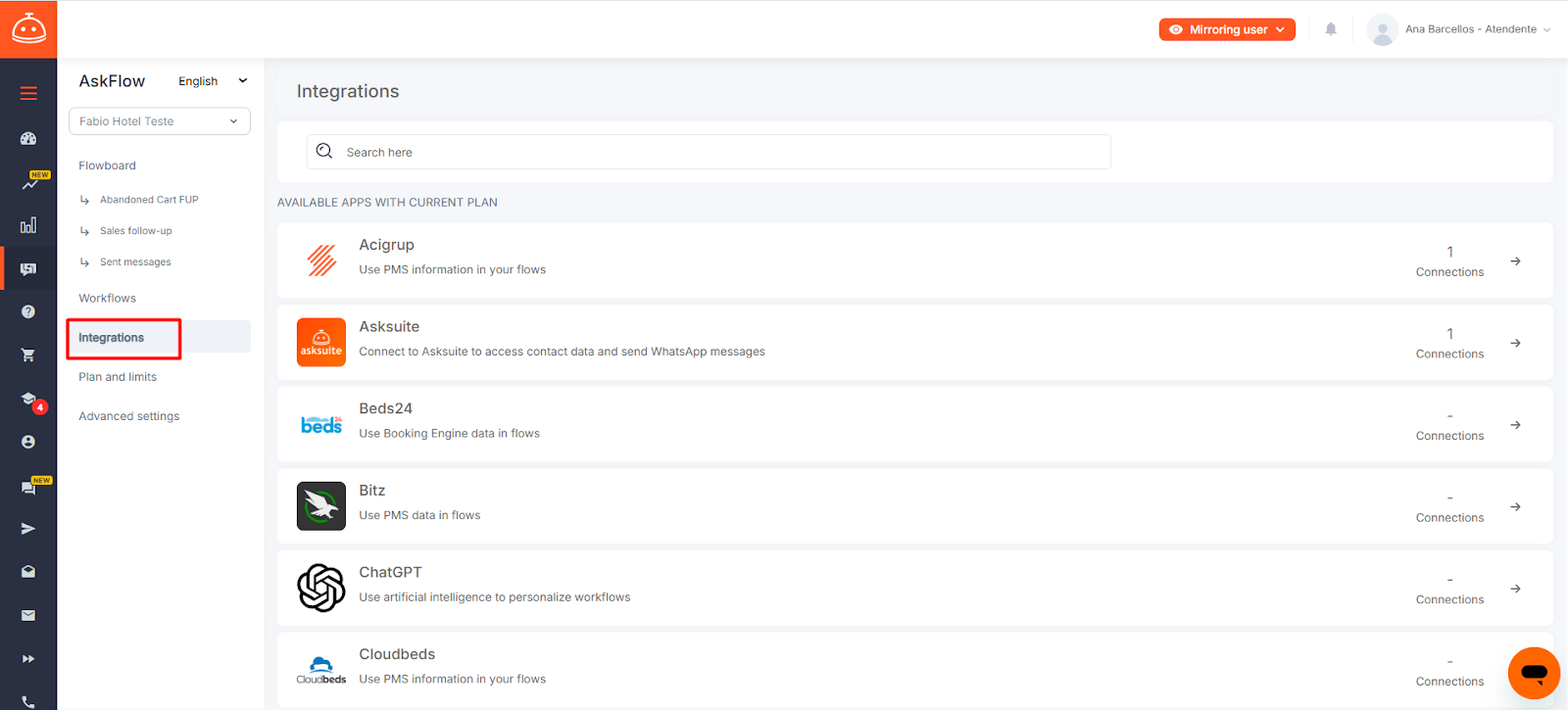This screenshot has width=1568, height=710.
Task: Open the Beds24 integration title
Action: click(386, 408)
